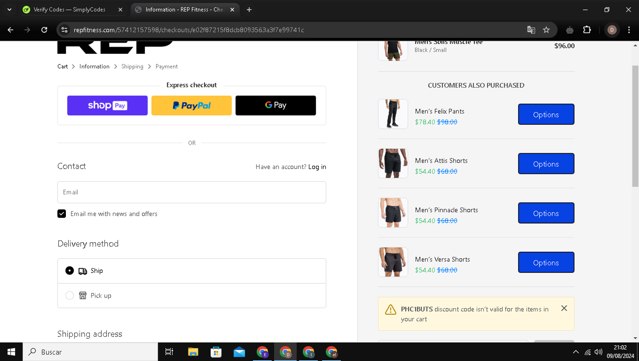Click the Pick up store icon
639x361 pixels.
point(83,295)
